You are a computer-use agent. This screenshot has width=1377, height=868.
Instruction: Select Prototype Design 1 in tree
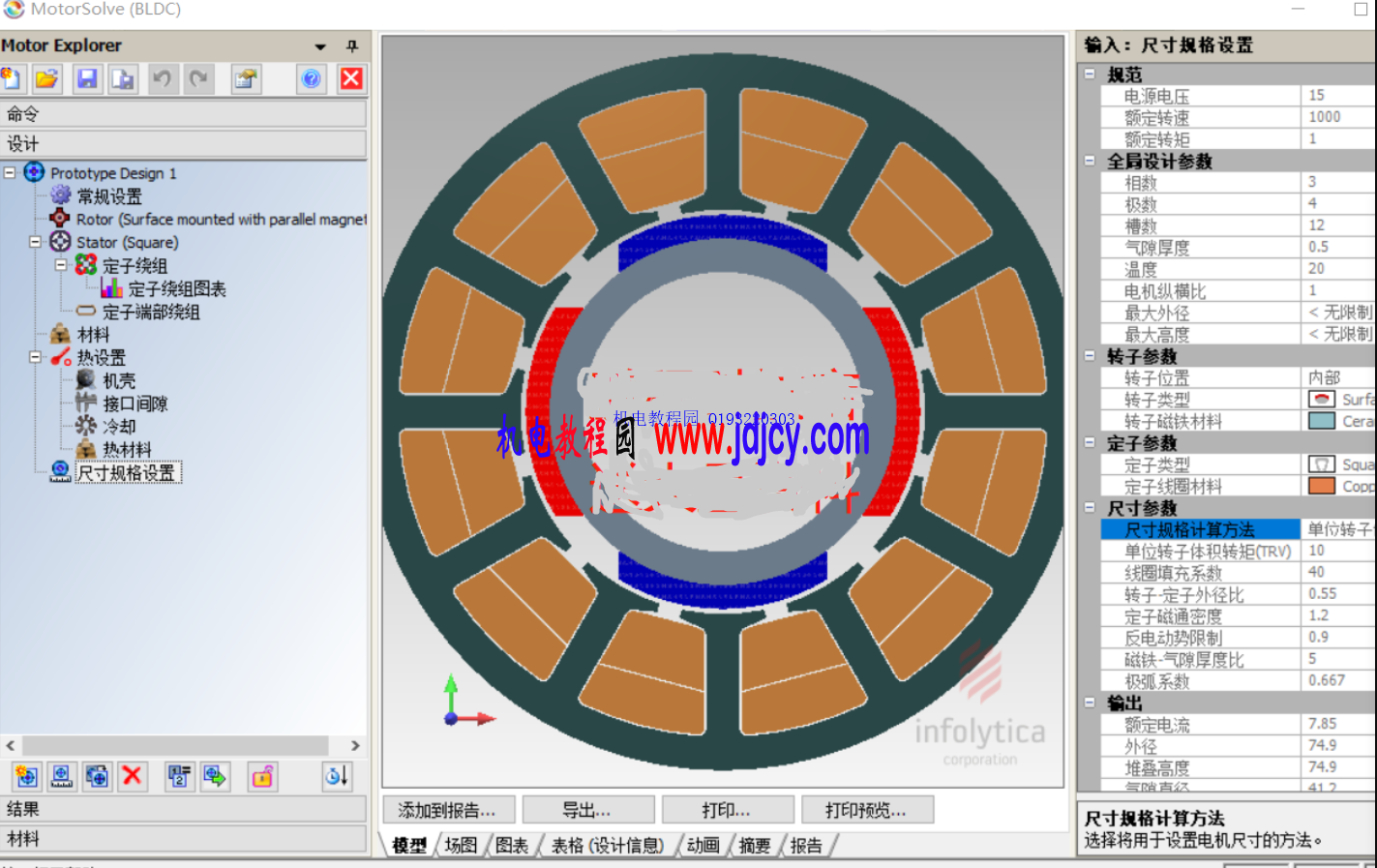pos(113,173)
